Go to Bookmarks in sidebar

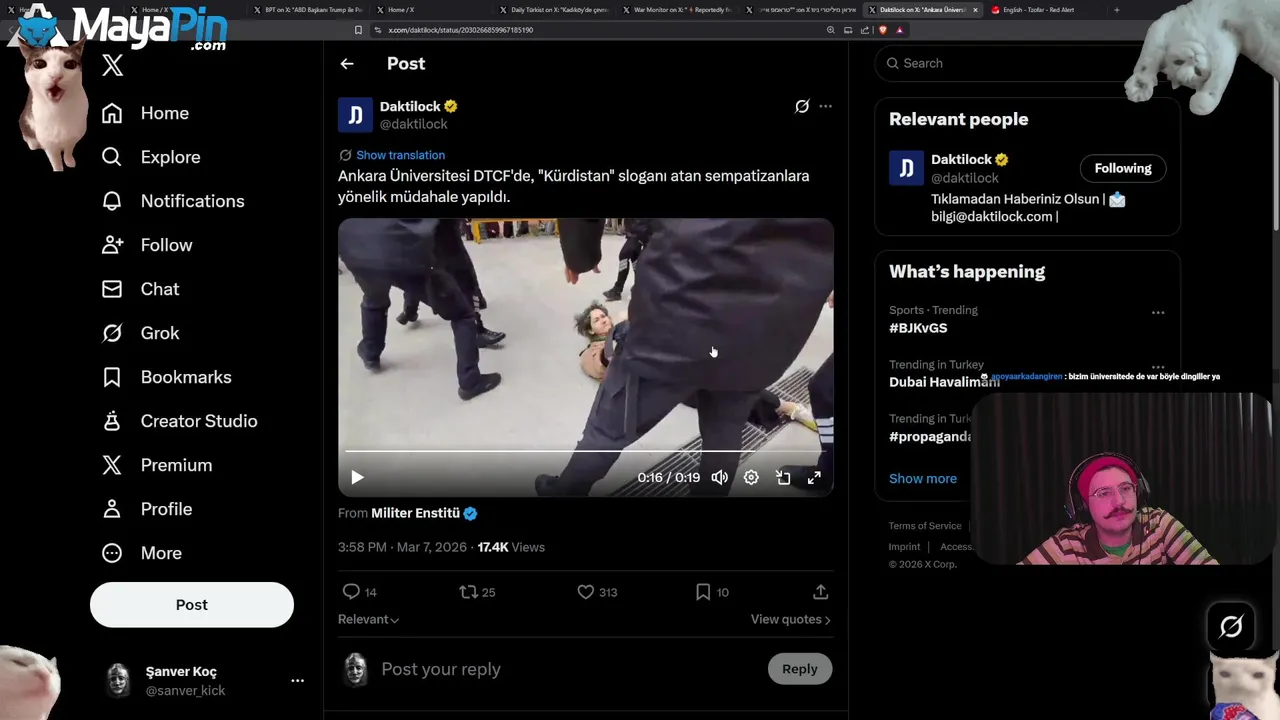tap(185, 377)
